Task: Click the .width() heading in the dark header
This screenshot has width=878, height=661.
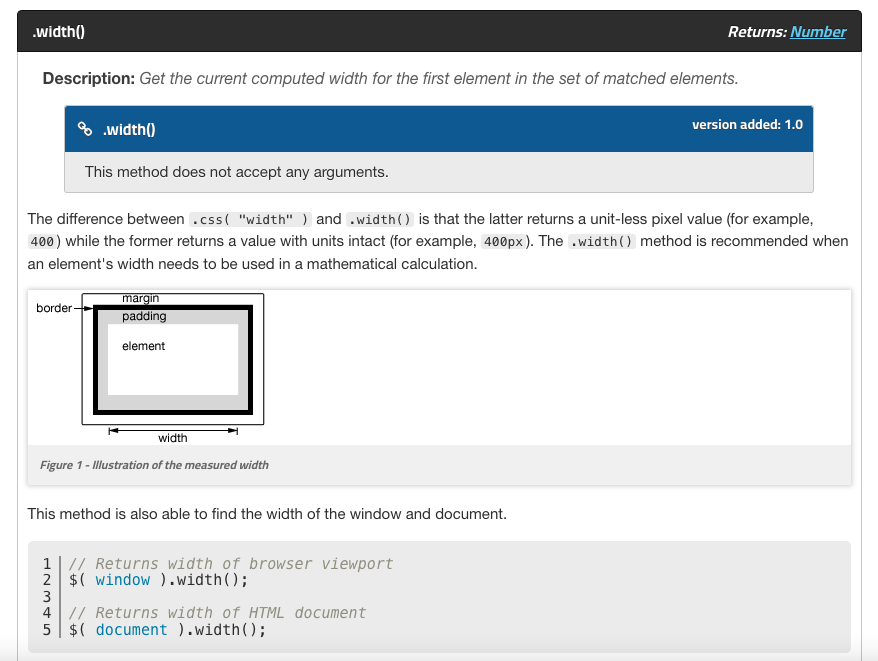Action: [x=58, y=32]
